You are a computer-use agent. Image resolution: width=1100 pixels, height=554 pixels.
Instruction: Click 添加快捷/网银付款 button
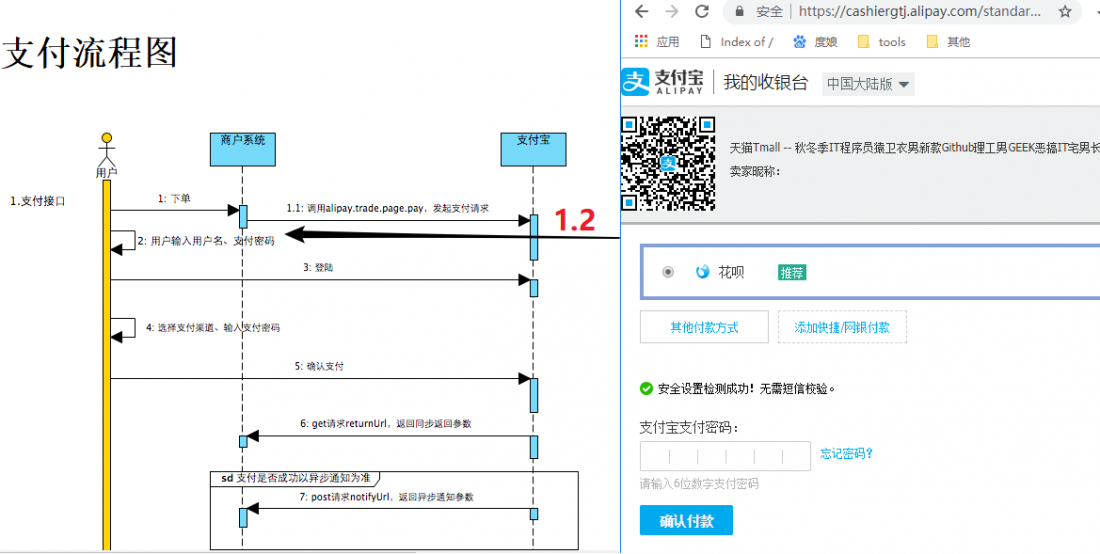point(842,327)
